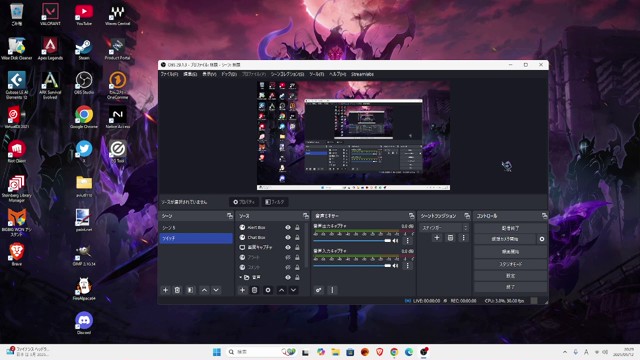The width and height of the screenshot is (640, 360).
Task: Open virtual camera settings gear icon
Action: (x=542, y=239)
